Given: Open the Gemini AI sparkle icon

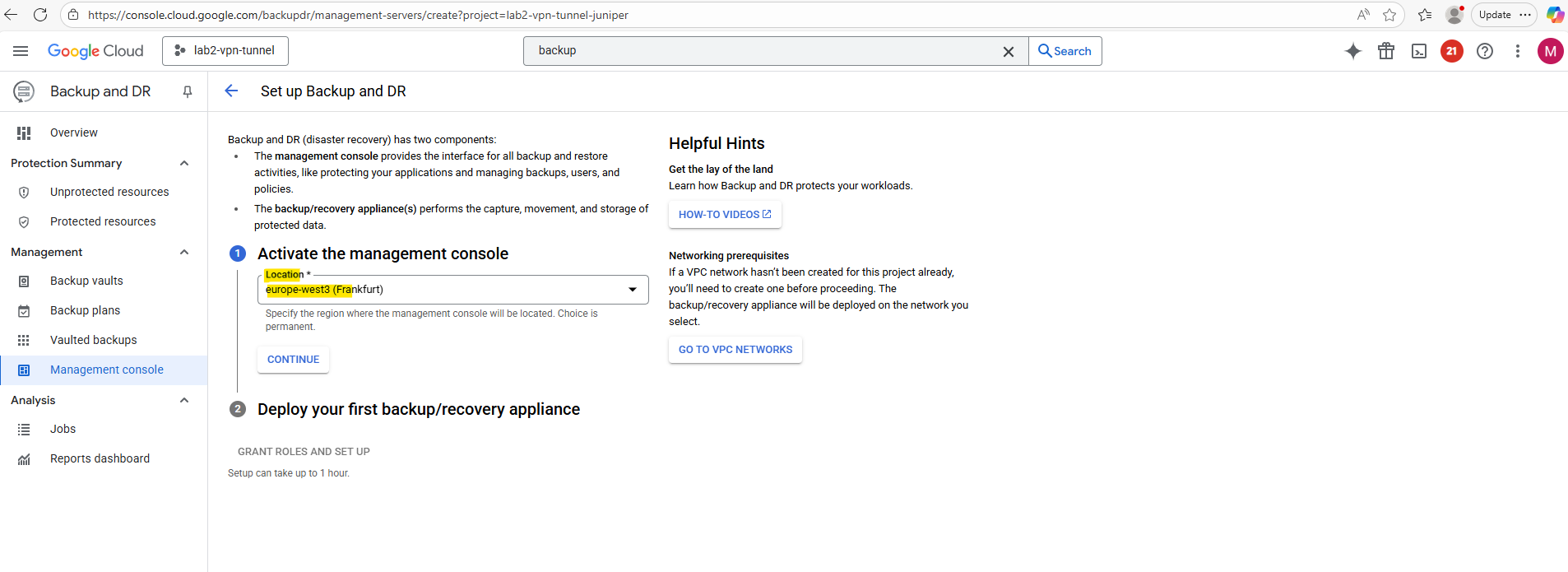Looking at the screenshot, I should pyautogui.click(x=1352, y=51).
